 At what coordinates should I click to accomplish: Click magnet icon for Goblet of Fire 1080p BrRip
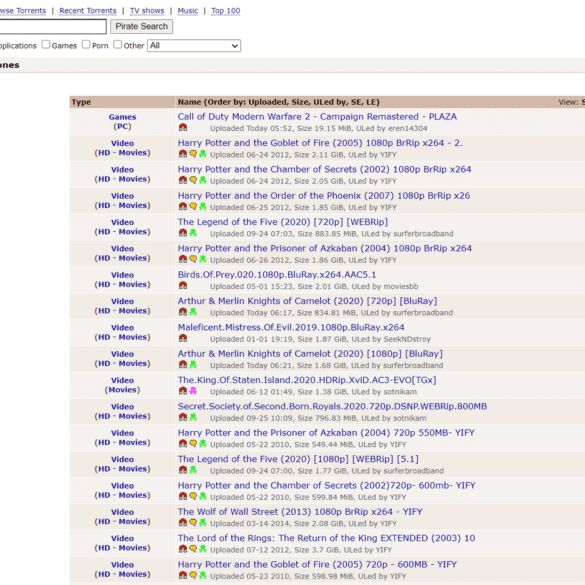183,154
